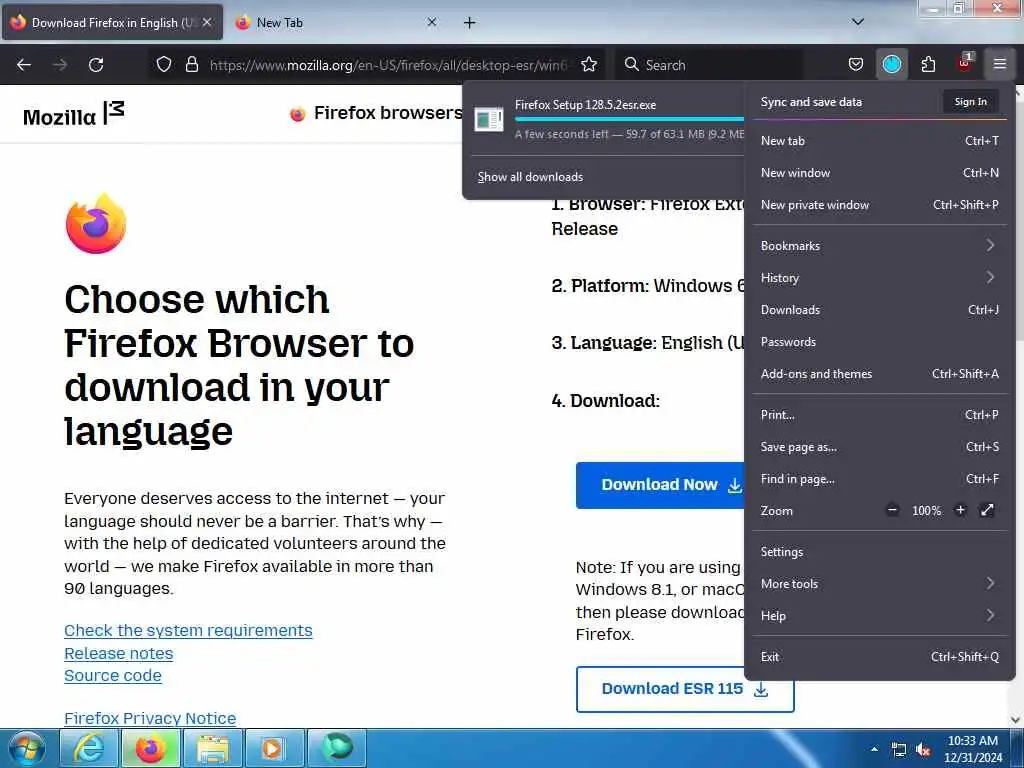Viewport: 1024px width, 768px height.
Task: Click Download ESR 115 button
Action: pyautogui.click(x=684, y=689)
